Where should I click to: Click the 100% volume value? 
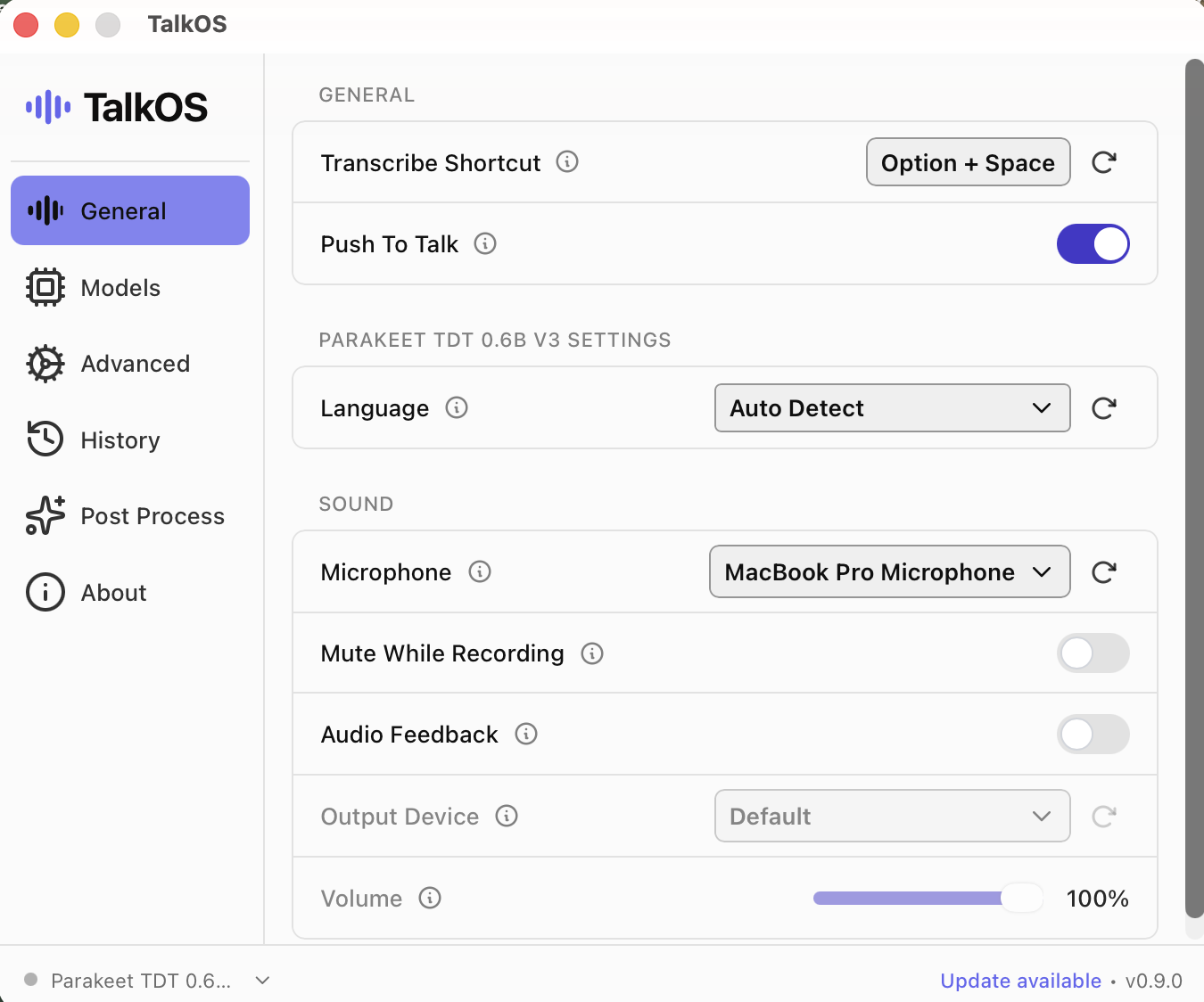[x=1098, y=899]
